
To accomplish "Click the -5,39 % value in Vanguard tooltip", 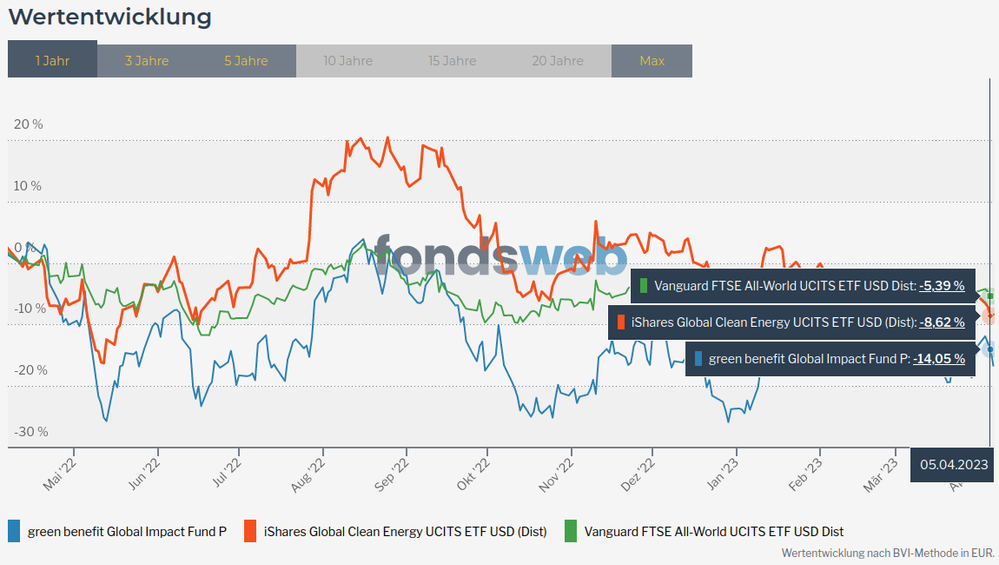I will (x=942, y=286).
